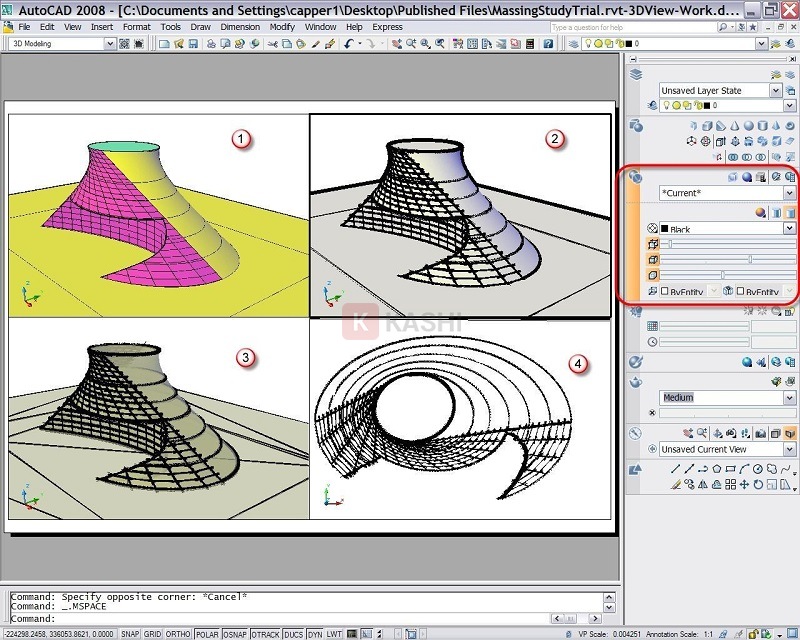This screenshot has height=640, width=800.
Task: Select the Realistic visual style icon
Action: click(747, 176)
